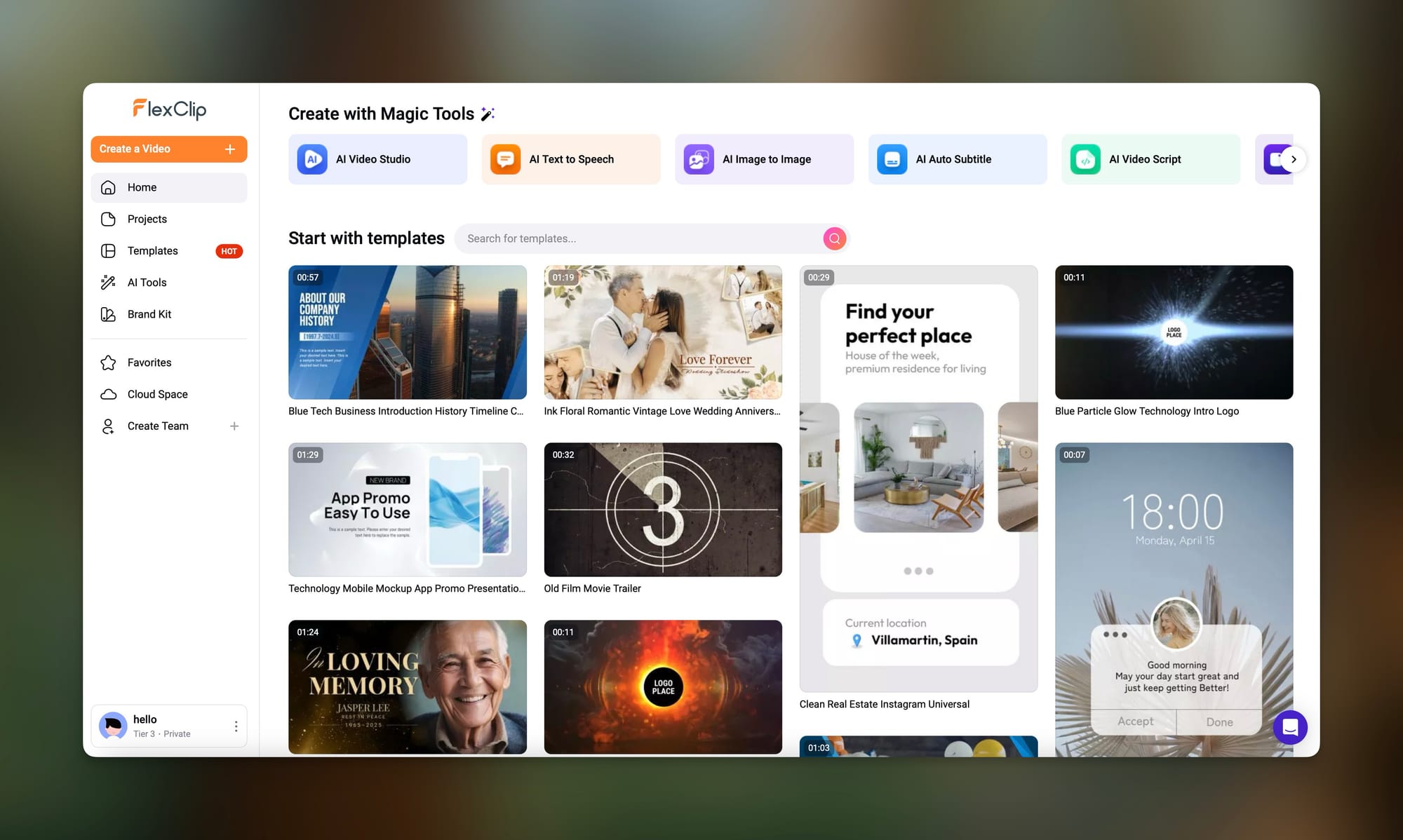This screenshot has width=1403, height=840.
Task: Select the Old Film Movie Trailer thumbnail
Action: pyautogui.click(x=663, y=510)
